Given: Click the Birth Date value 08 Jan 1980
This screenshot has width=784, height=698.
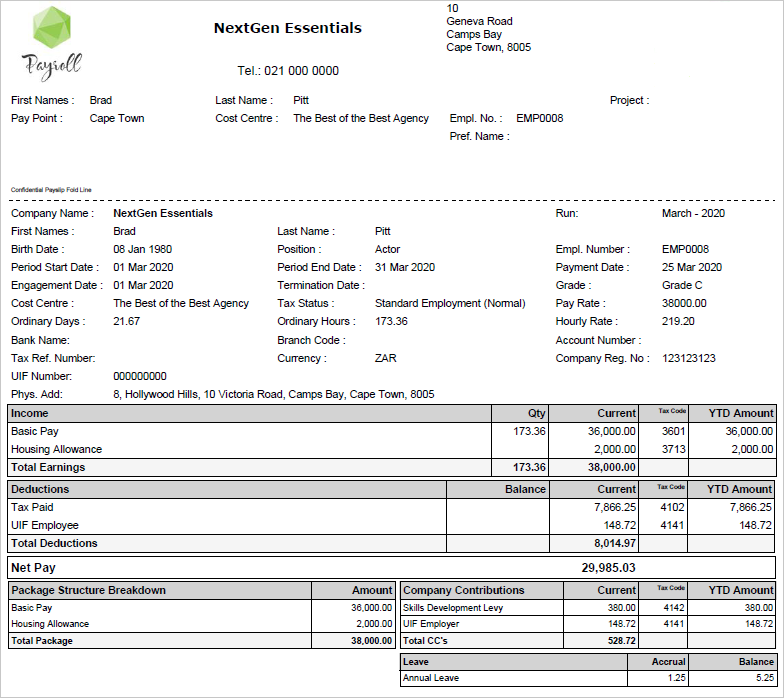Looking at the screenshot, I should 142,249.
